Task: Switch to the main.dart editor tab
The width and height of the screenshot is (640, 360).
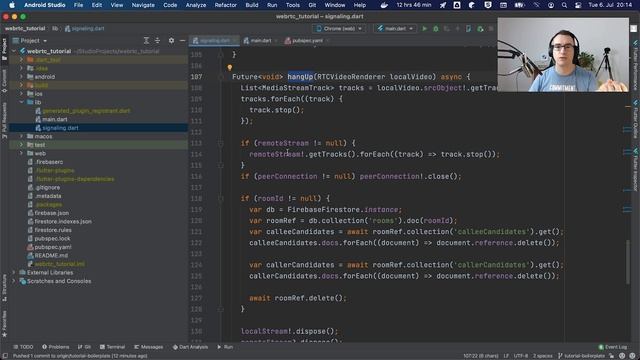Action: [260, 40]
